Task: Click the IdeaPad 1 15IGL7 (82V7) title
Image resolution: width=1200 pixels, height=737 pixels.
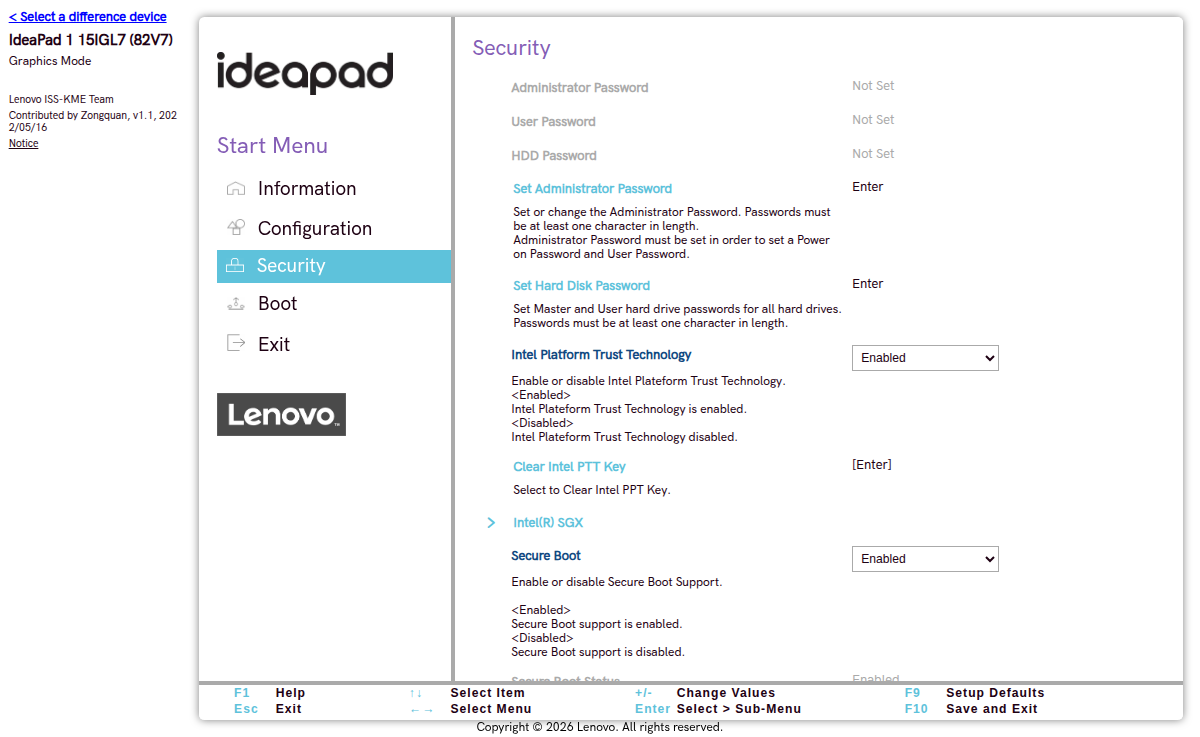Action: pos(91,40)
